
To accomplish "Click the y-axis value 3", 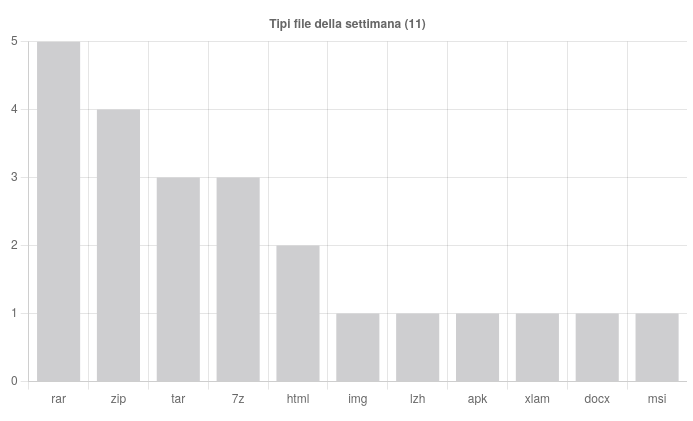I will click(14, 177).
